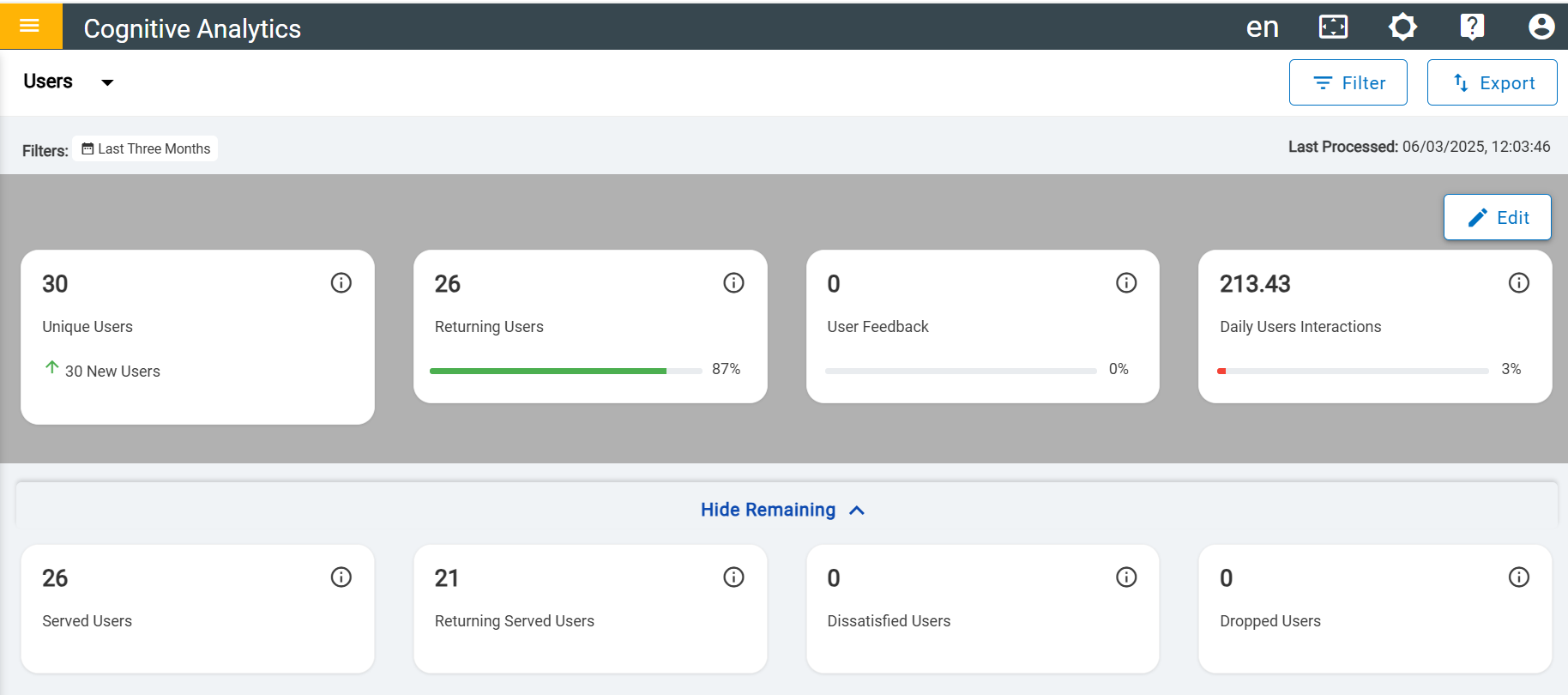Screen dimensions: 1568x695
Task: Toggle fullscreen mode icon
Action: coord(1333,27)
